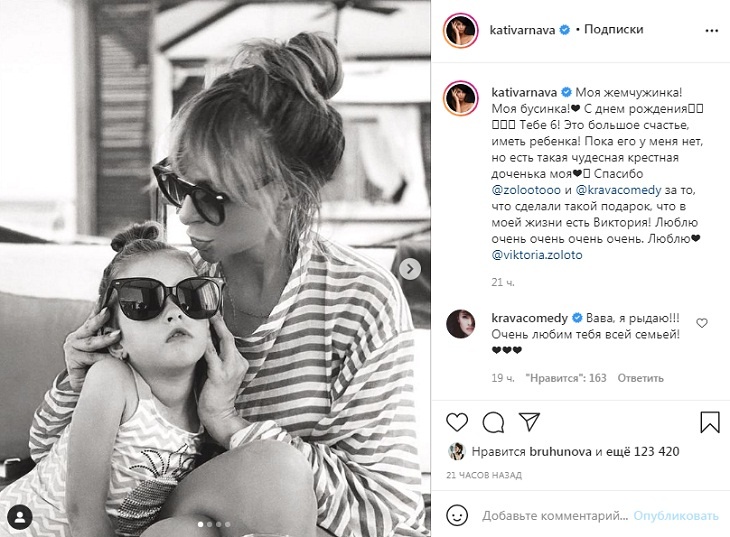This screenshot has height=537, width=730.
Task: Open @zolootooo mention link
Action: point(526,190)
